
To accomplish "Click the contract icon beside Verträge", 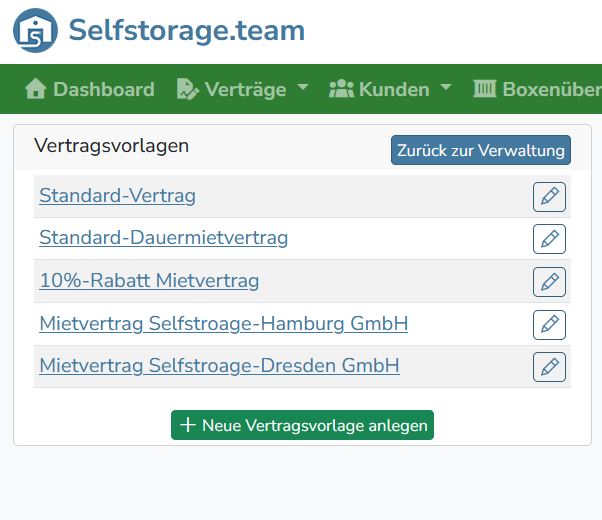I will click(187, 89).
